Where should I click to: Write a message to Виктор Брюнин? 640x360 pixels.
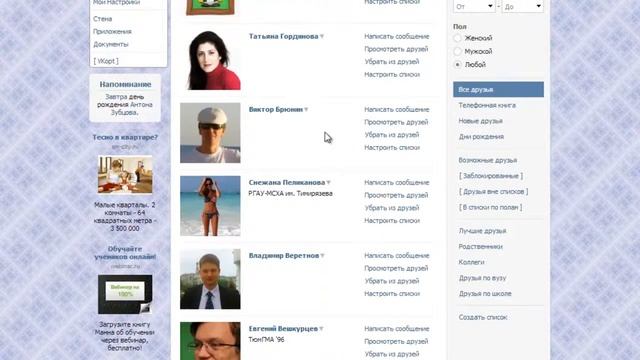[397, 109]
